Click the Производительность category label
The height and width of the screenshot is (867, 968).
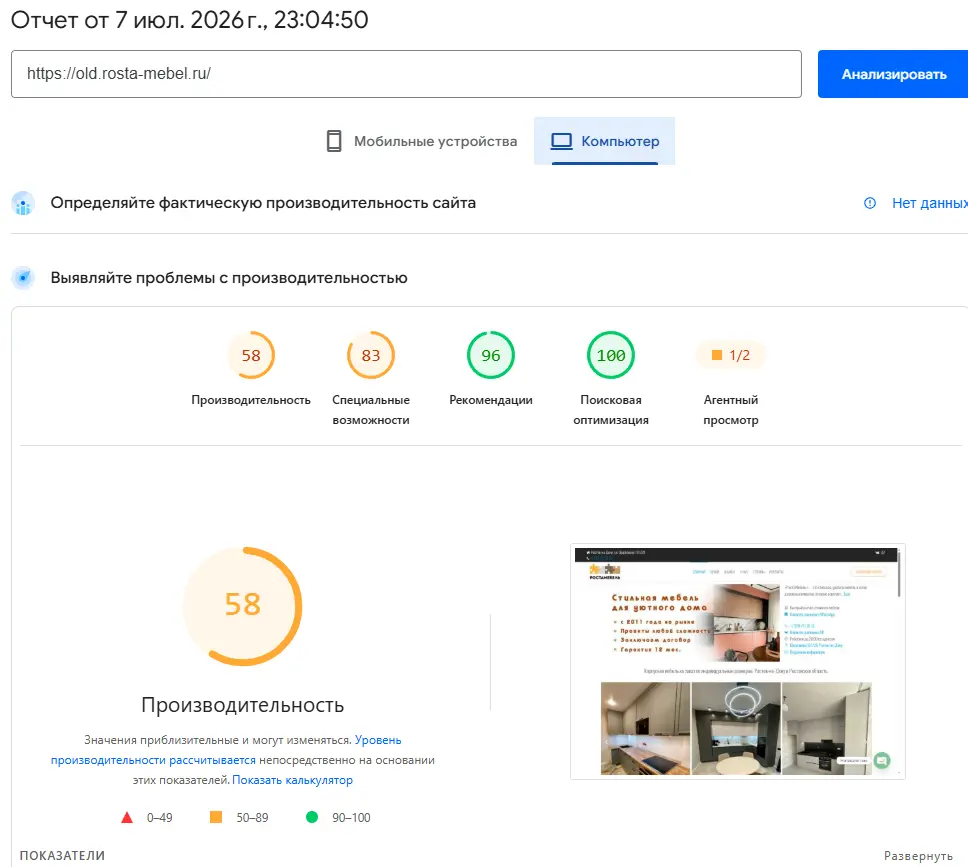tap(251, 400)
